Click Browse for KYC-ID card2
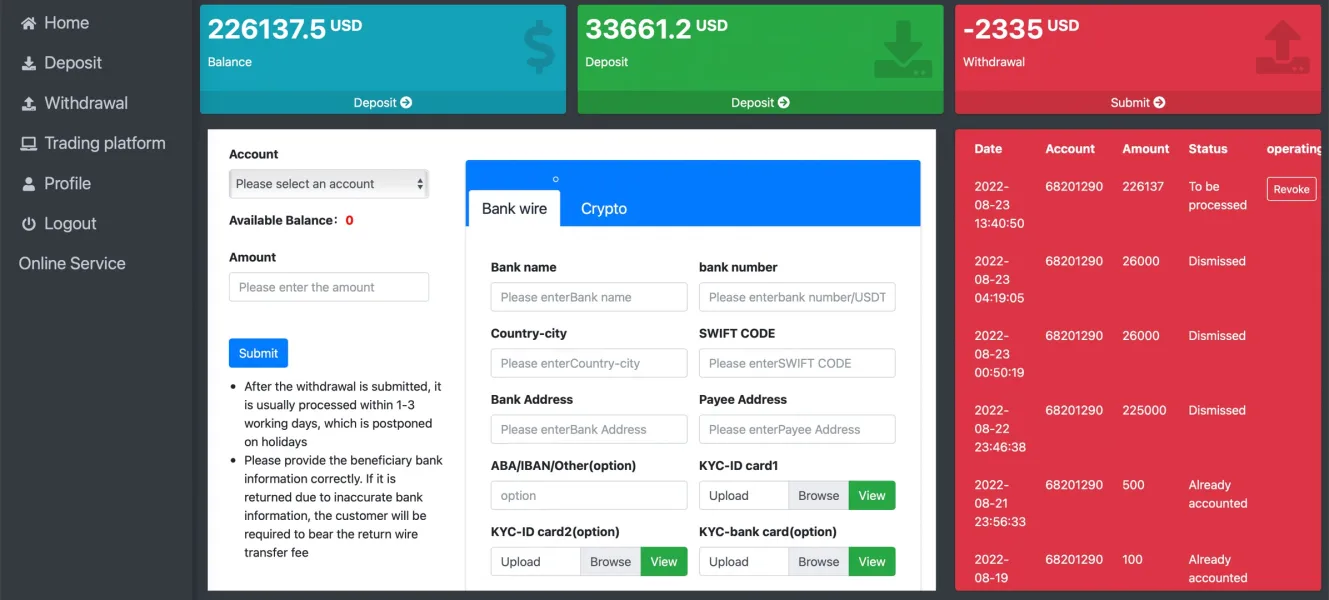This screenshot has width=1329, height=600. pyautogui.click(x=611, y=561)
